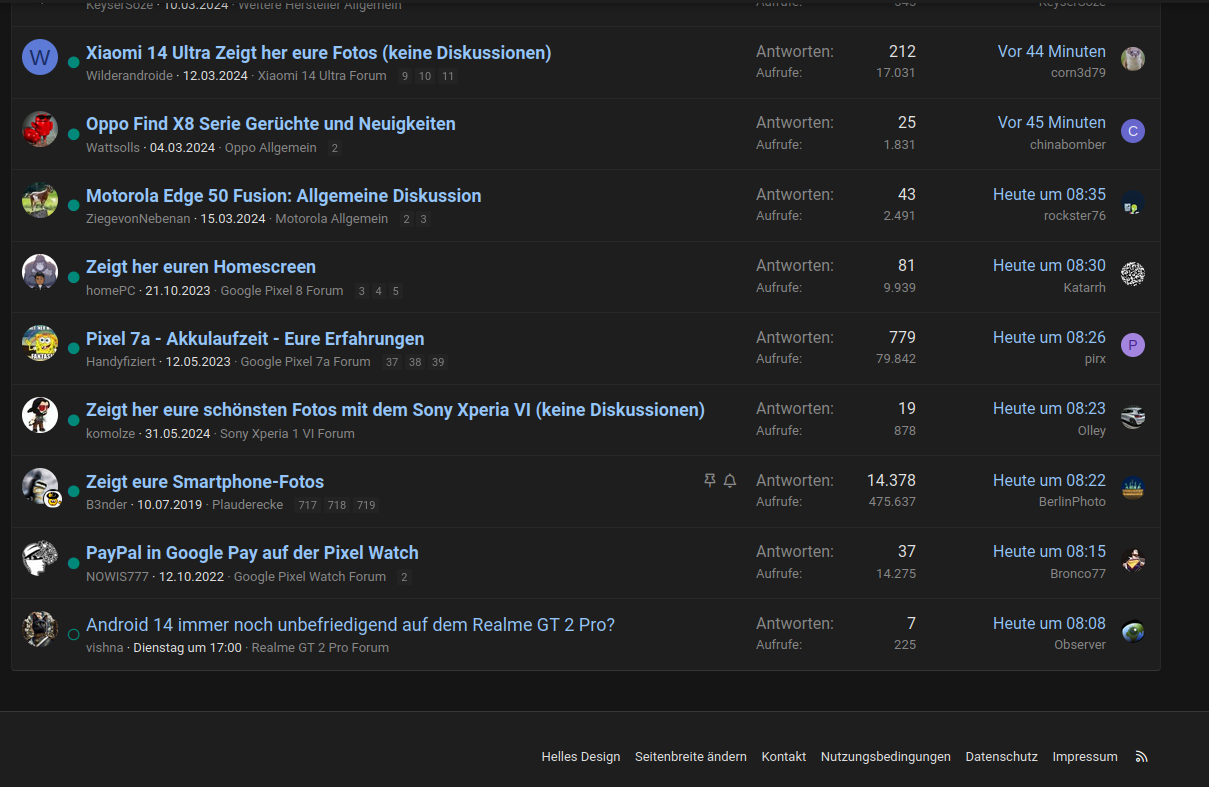Screen dimensions: 1209x787
Task: Click chinabomber's purple C avatar
Action: click(x=1132, y=131)
